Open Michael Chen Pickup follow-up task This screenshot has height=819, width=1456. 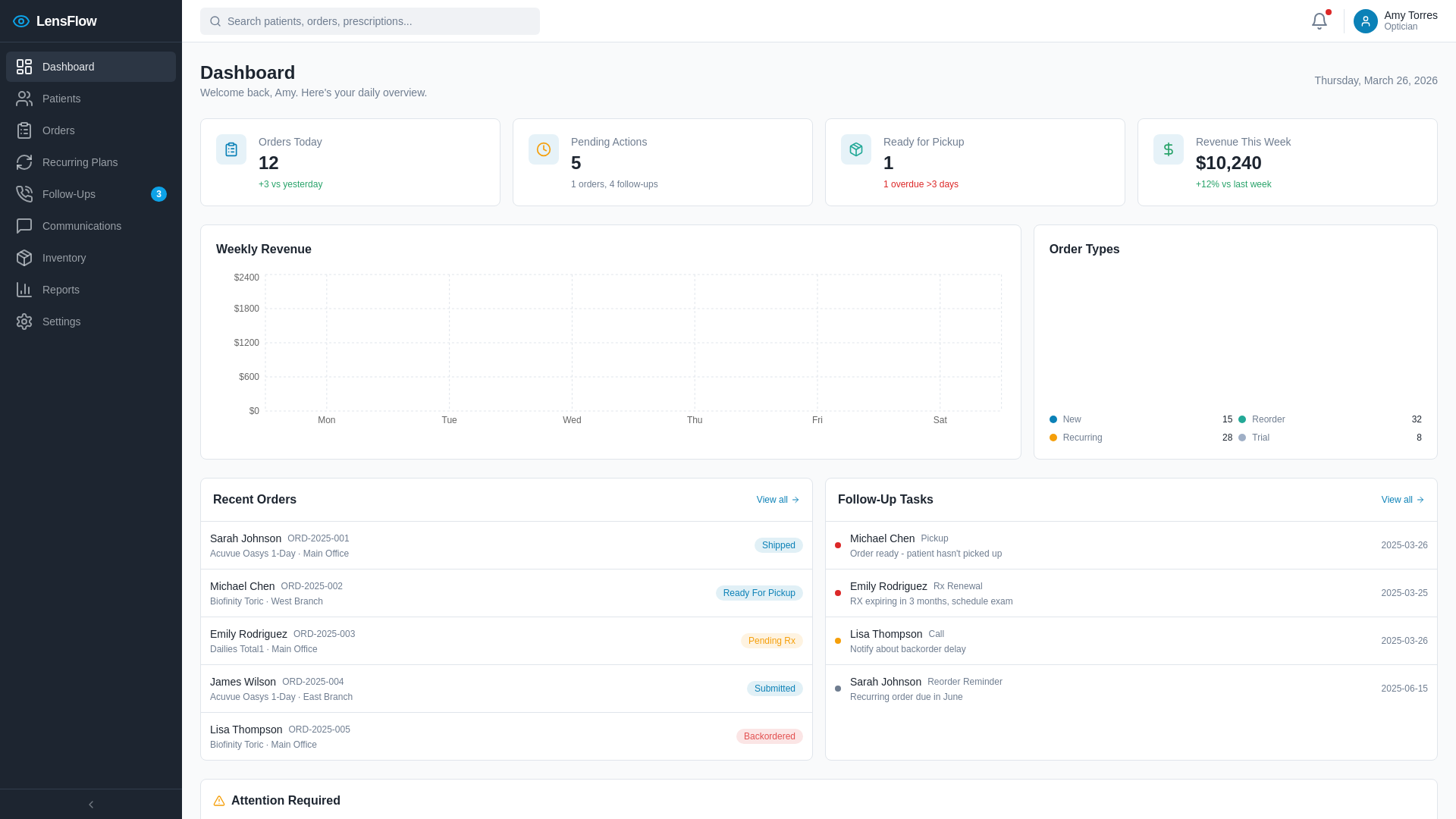point(1131,545)
